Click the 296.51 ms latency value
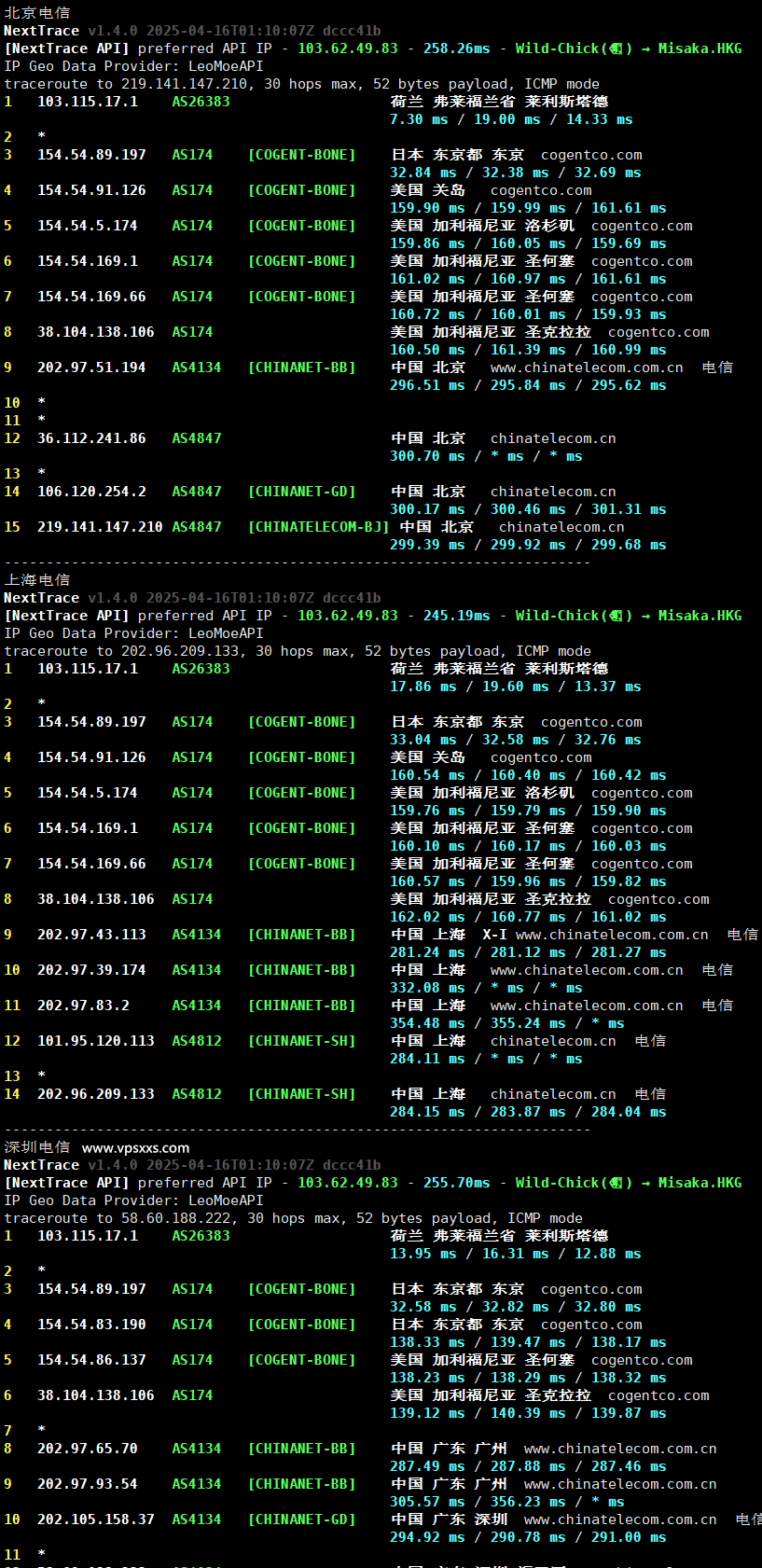This screenshot has height=1568, width=762. [427, 385]
